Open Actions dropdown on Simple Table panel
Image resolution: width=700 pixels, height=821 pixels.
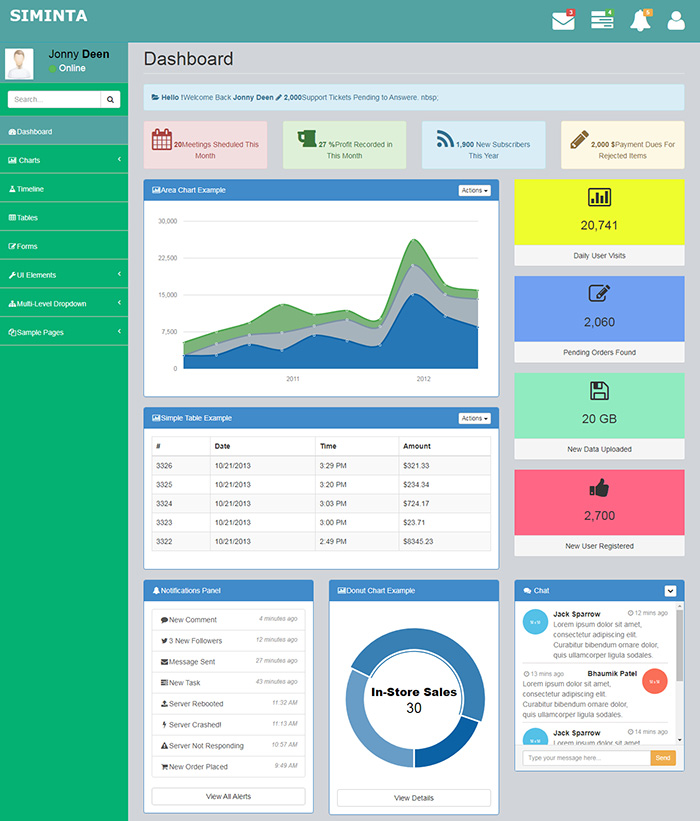pyautogui.click(x=474, y=418)
